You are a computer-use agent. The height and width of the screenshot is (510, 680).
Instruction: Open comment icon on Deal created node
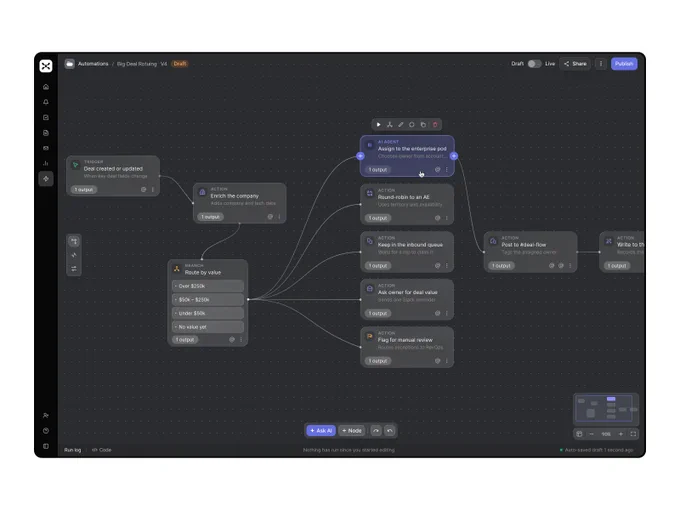[144, 190]
